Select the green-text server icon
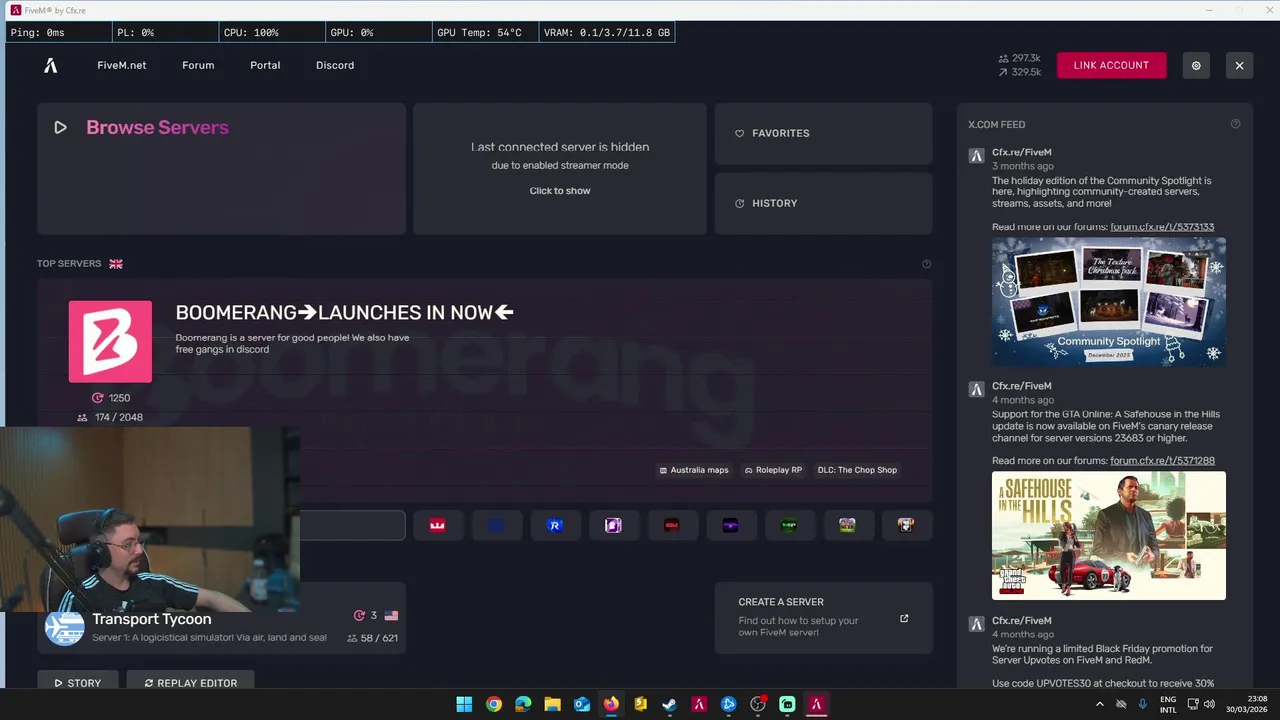This screenshot has width=1280, height=720. 789,525
